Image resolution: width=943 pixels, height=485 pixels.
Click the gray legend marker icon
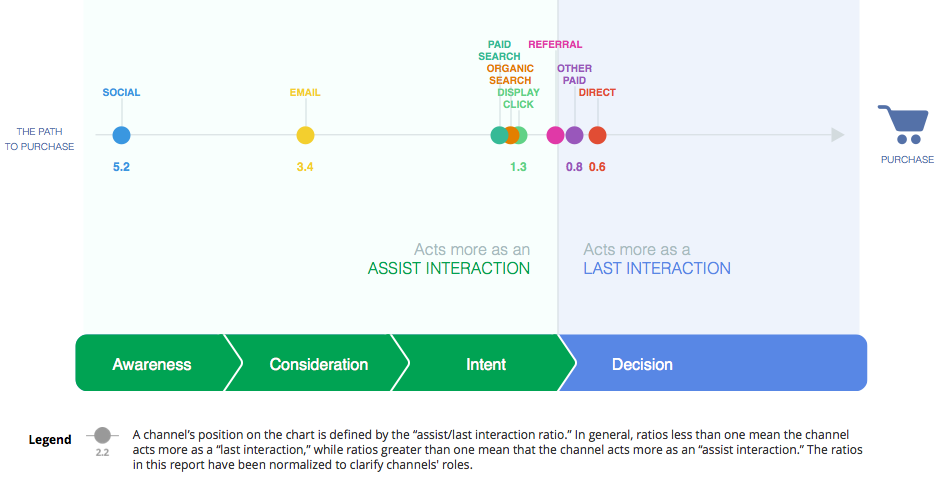pos(101,436)
